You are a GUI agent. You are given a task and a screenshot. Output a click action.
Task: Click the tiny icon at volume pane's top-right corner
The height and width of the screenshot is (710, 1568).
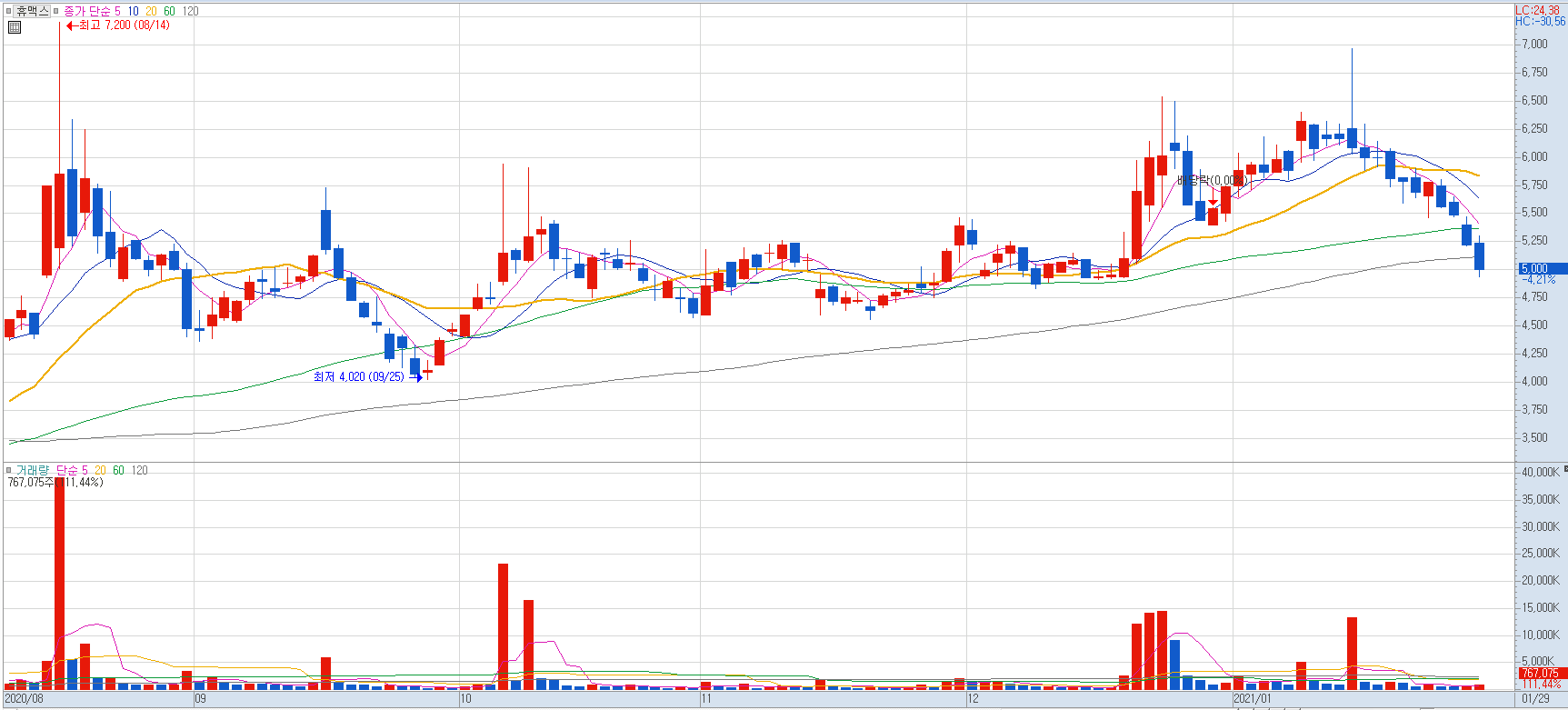[1565, 469]
